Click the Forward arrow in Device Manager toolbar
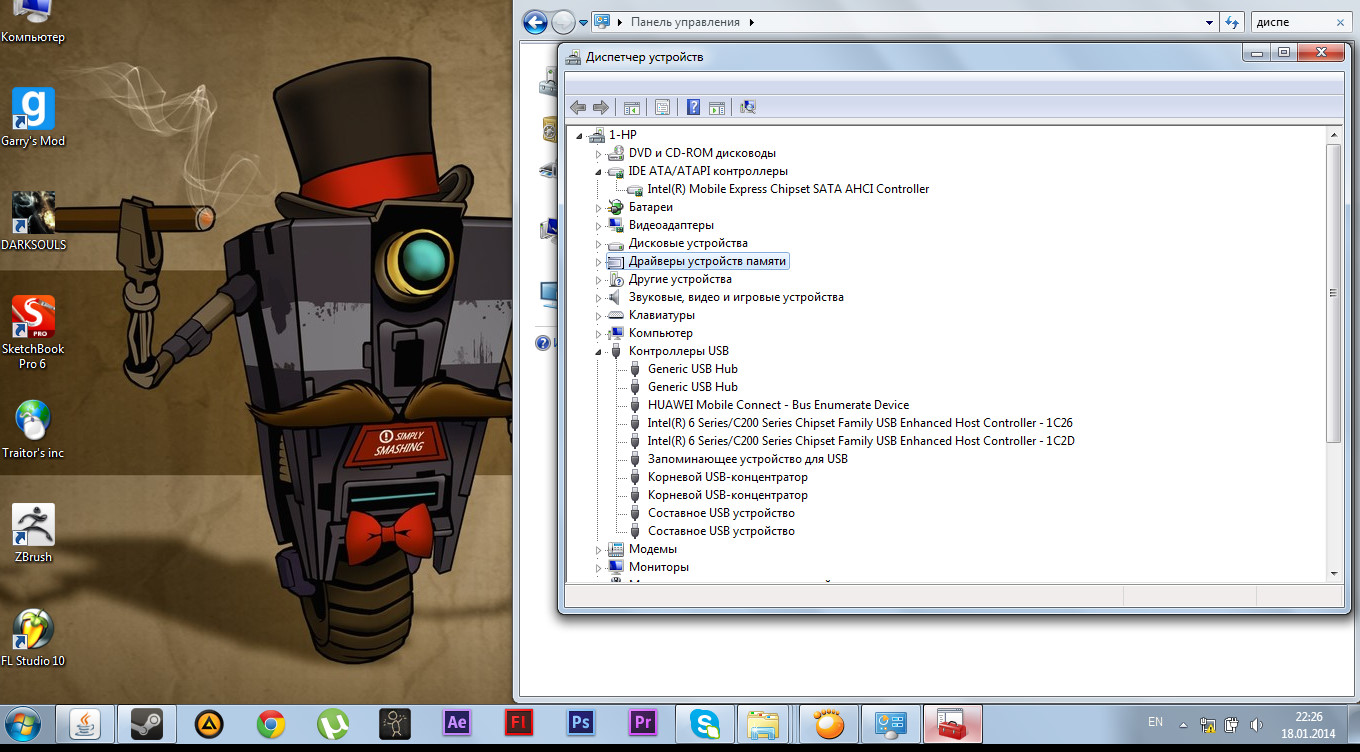Viewport: 1360px width, 752px height. pos(601,107)
